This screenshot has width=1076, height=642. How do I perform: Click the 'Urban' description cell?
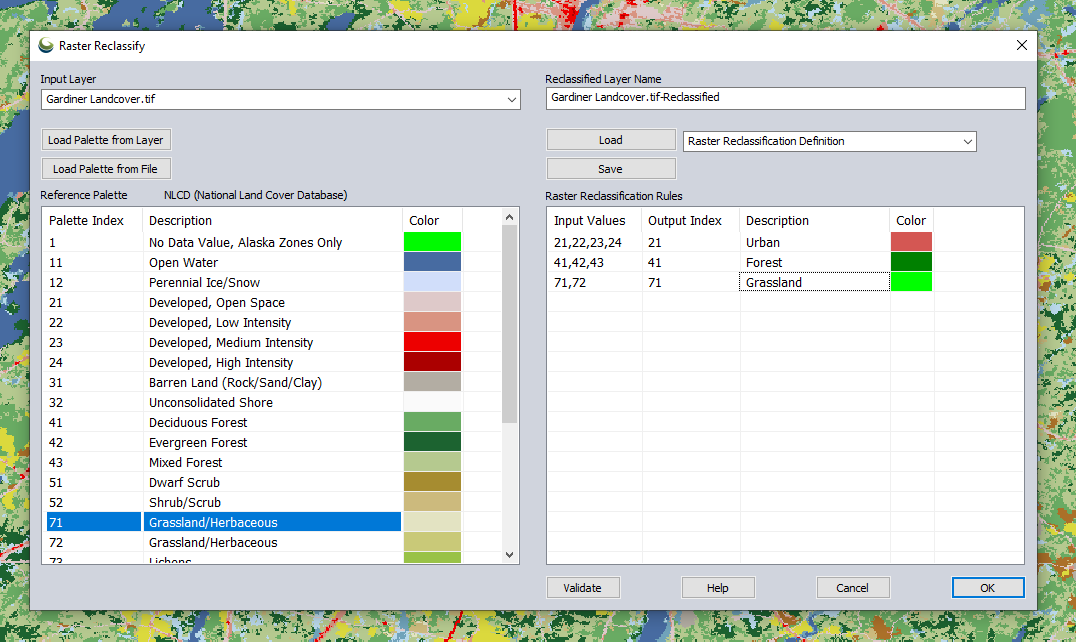[x=815, y=242]
